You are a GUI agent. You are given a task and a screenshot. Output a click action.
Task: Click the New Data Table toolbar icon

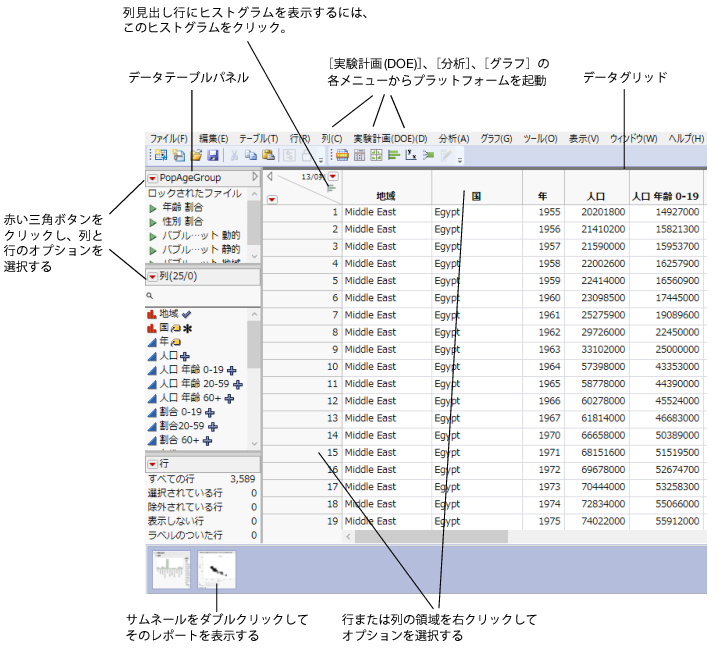pos(161,155)
